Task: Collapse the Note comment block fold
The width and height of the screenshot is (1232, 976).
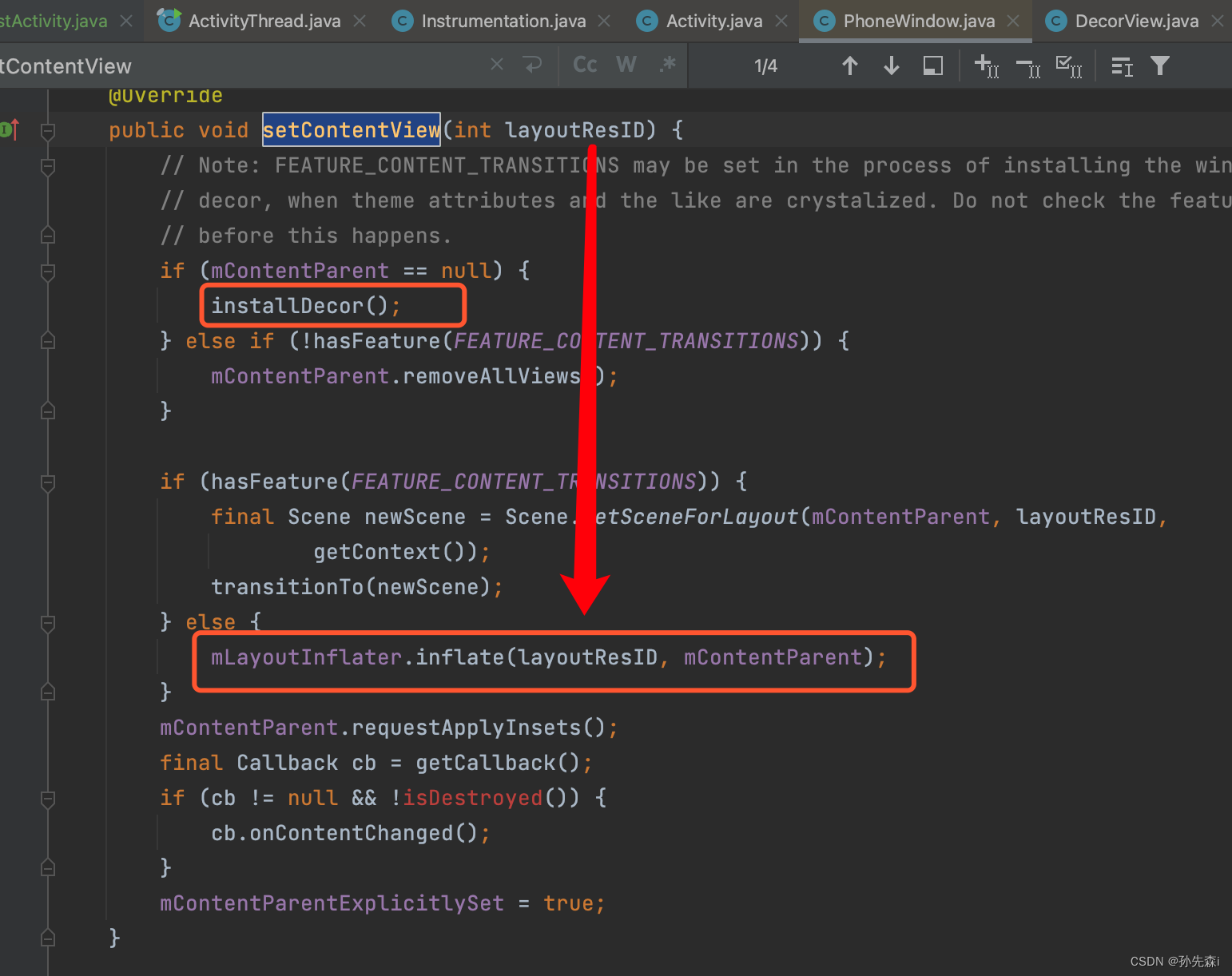Action: tap(48, 166)
